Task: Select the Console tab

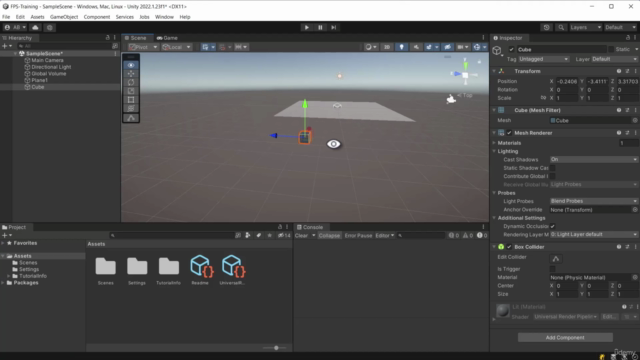Action: [310, 227]
